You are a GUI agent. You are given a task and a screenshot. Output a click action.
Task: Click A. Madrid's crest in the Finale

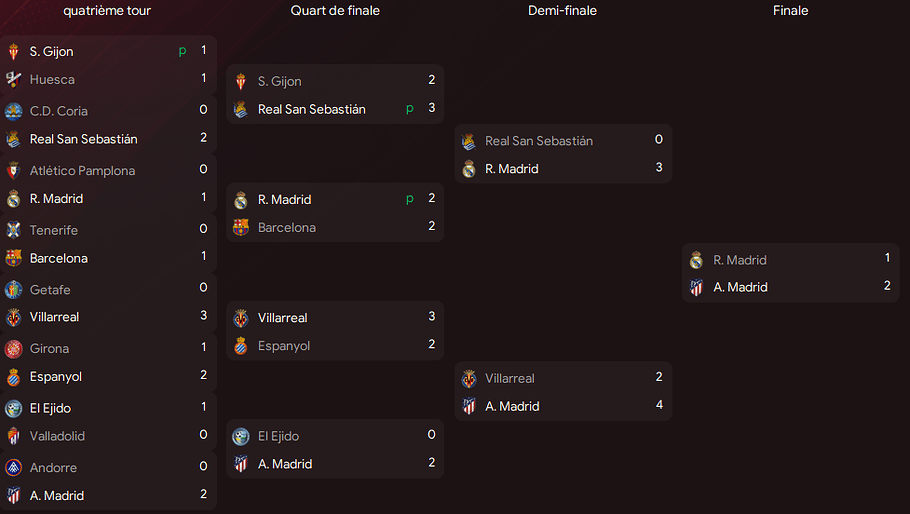[x=697, y=287]
